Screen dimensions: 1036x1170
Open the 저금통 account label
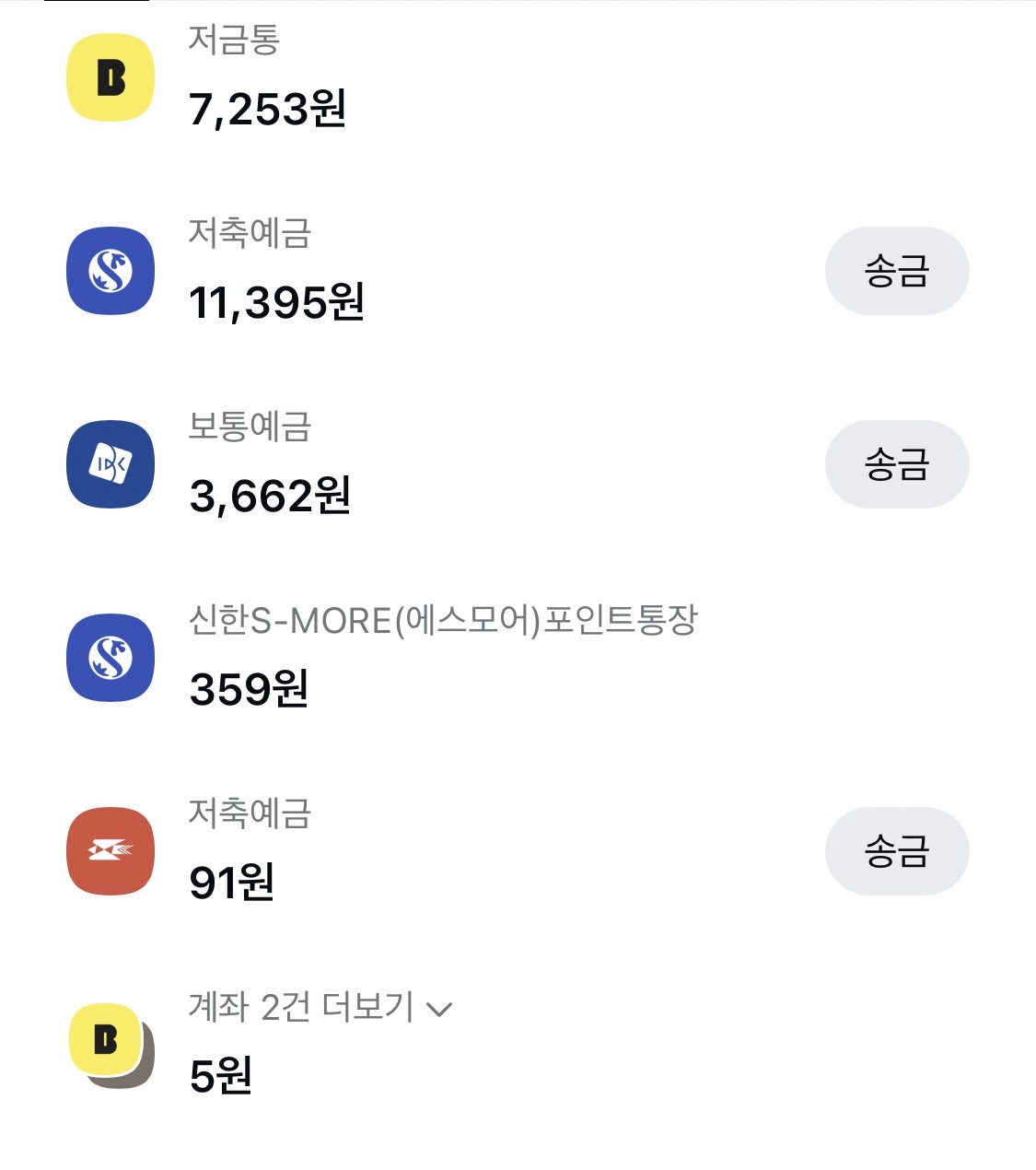[234, 40]
